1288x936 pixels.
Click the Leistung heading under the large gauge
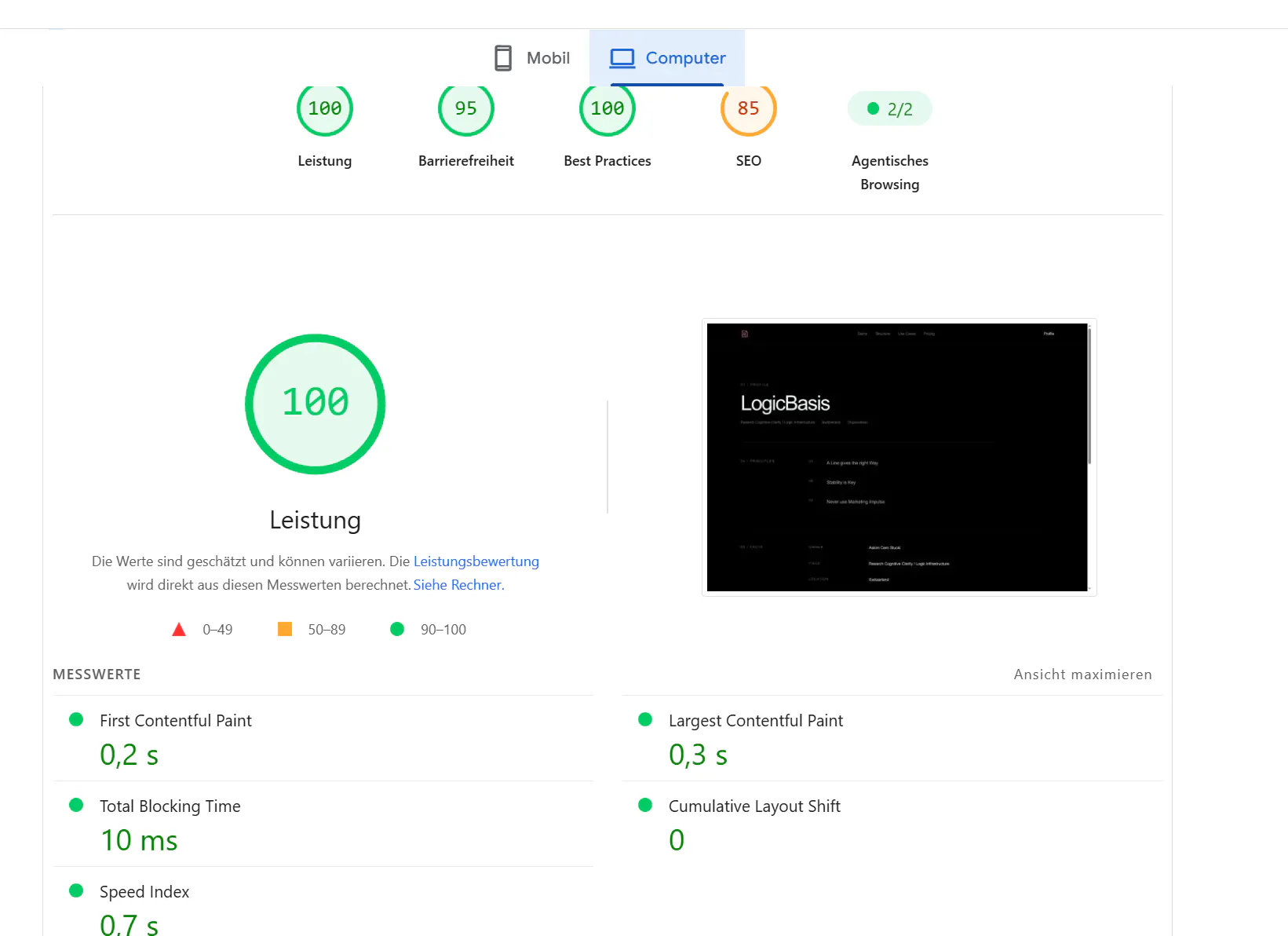[x=316, y=521]
